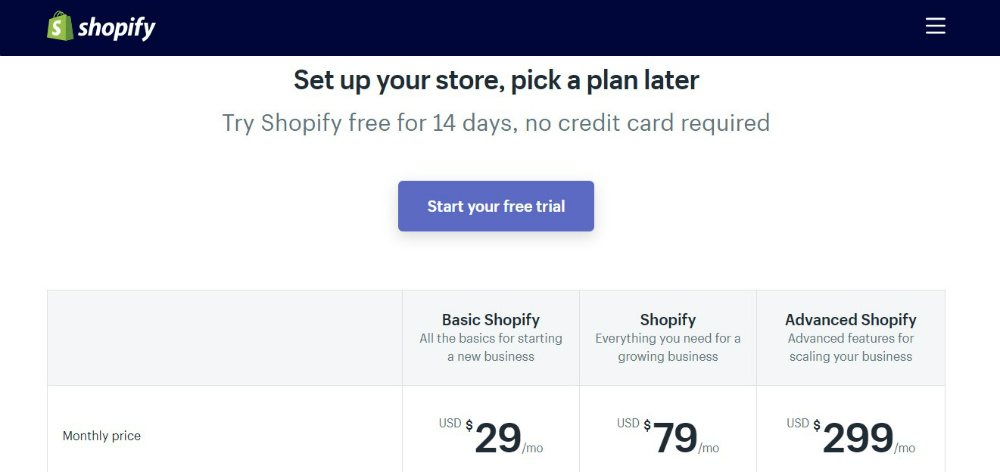Click the empty top-left pricing table cell
1000x472 pixels.
(225, 338)
